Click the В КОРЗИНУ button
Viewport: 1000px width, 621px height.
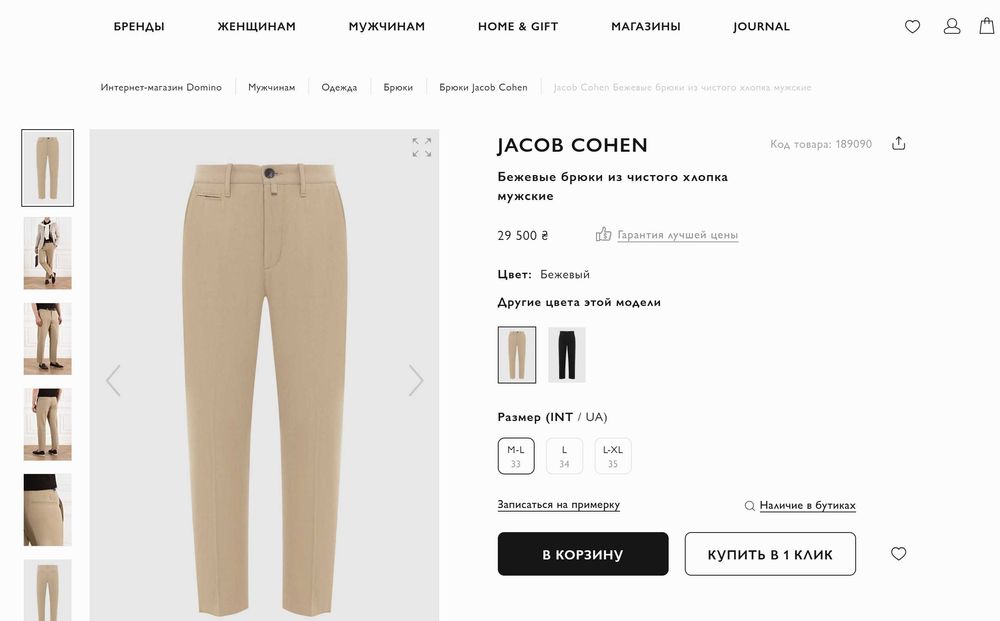click(583, 554)
